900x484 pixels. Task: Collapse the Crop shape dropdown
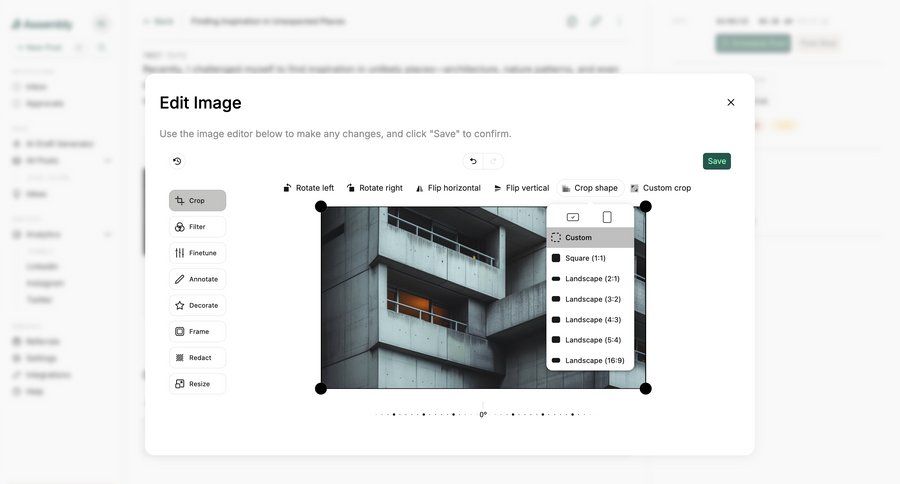(590, 188)
